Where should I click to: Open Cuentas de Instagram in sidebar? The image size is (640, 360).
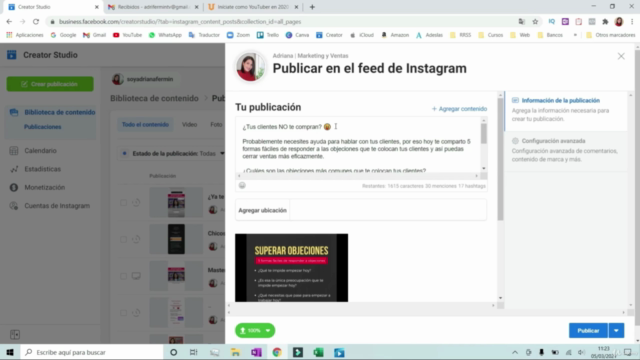point(57,206)
